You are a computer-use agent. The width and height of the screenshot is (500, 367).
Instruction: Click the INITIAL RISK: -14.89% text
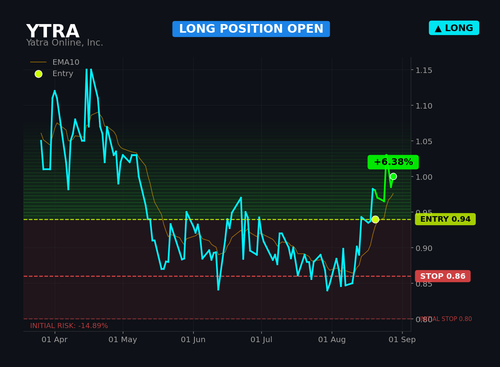pos(69,326)
